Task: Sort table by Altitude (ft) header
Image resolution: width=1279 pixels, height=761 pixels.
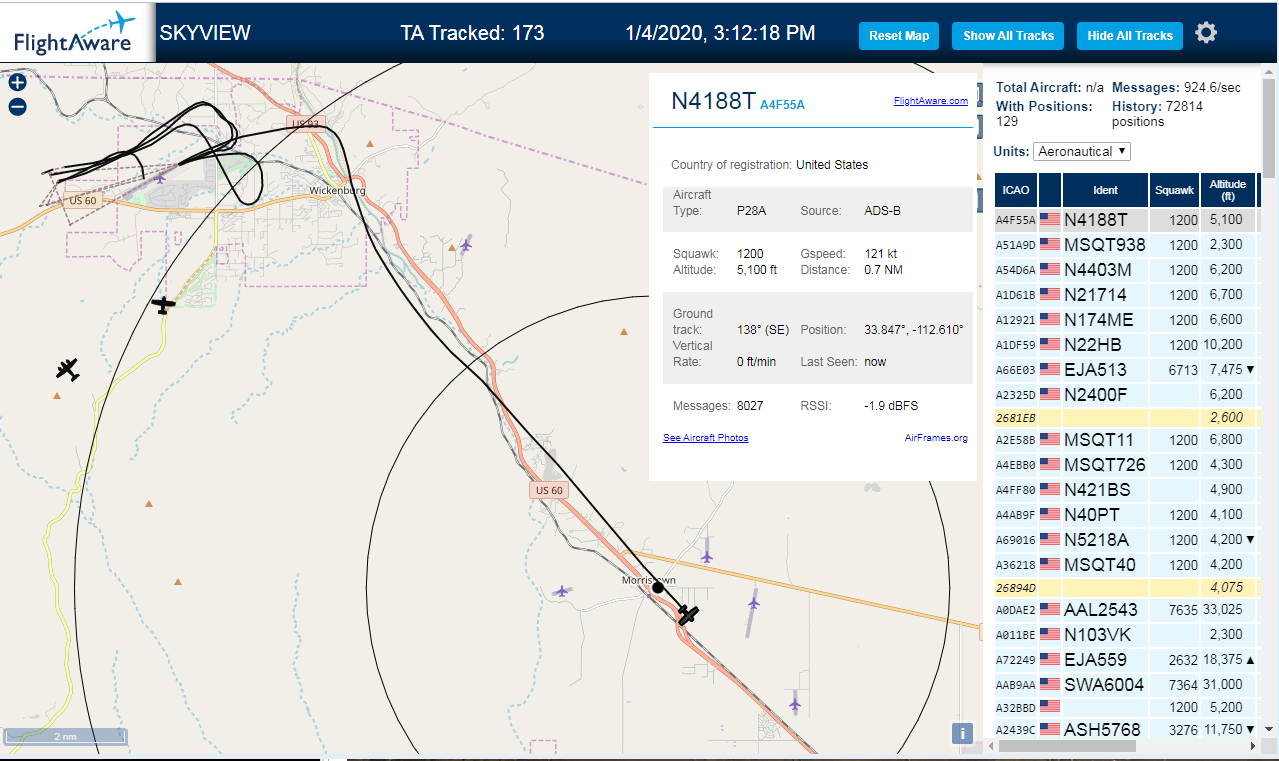Action: 1228,190
